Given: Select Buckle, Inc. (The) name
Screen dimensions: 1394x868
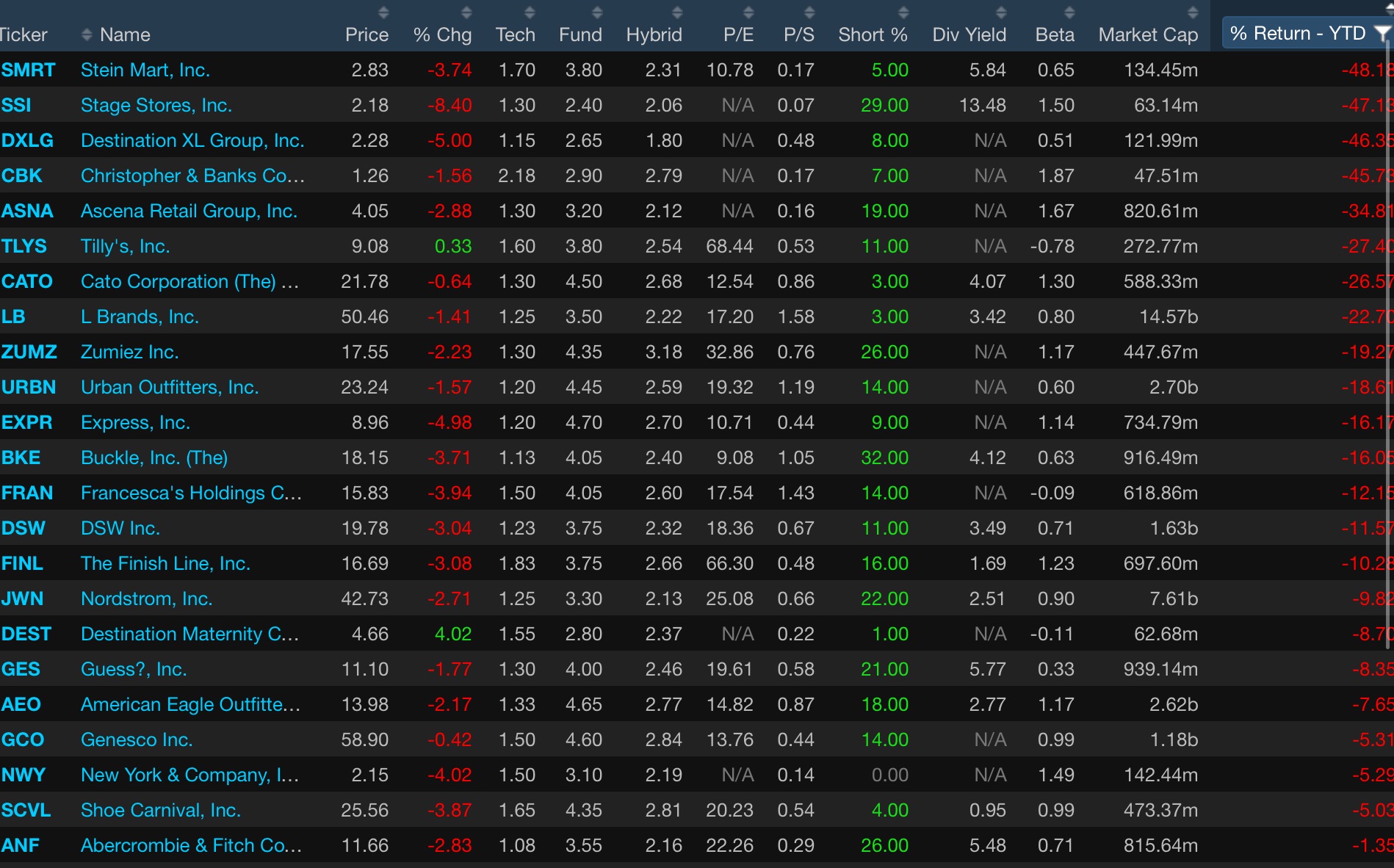Looking at the screenshot, I should coord(154,457).
